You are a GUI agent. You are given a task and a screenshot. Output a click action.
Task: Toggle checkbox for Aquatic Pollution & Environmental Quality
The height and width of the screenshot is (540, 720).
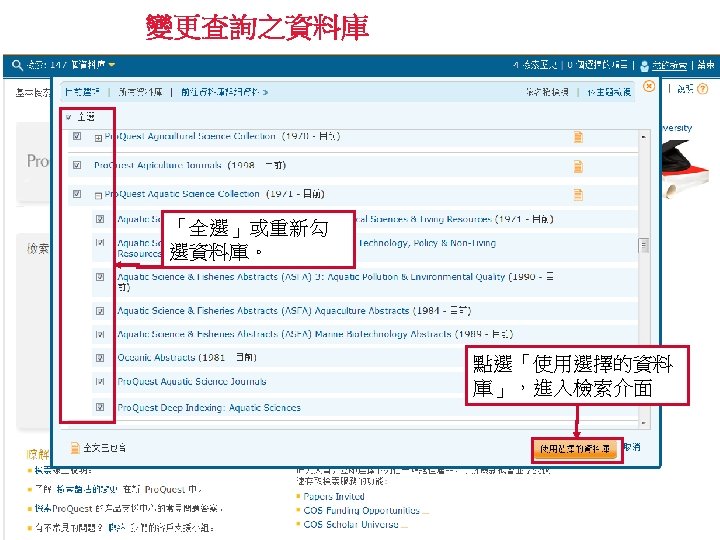pyautogui.click(x=100, y=277)
